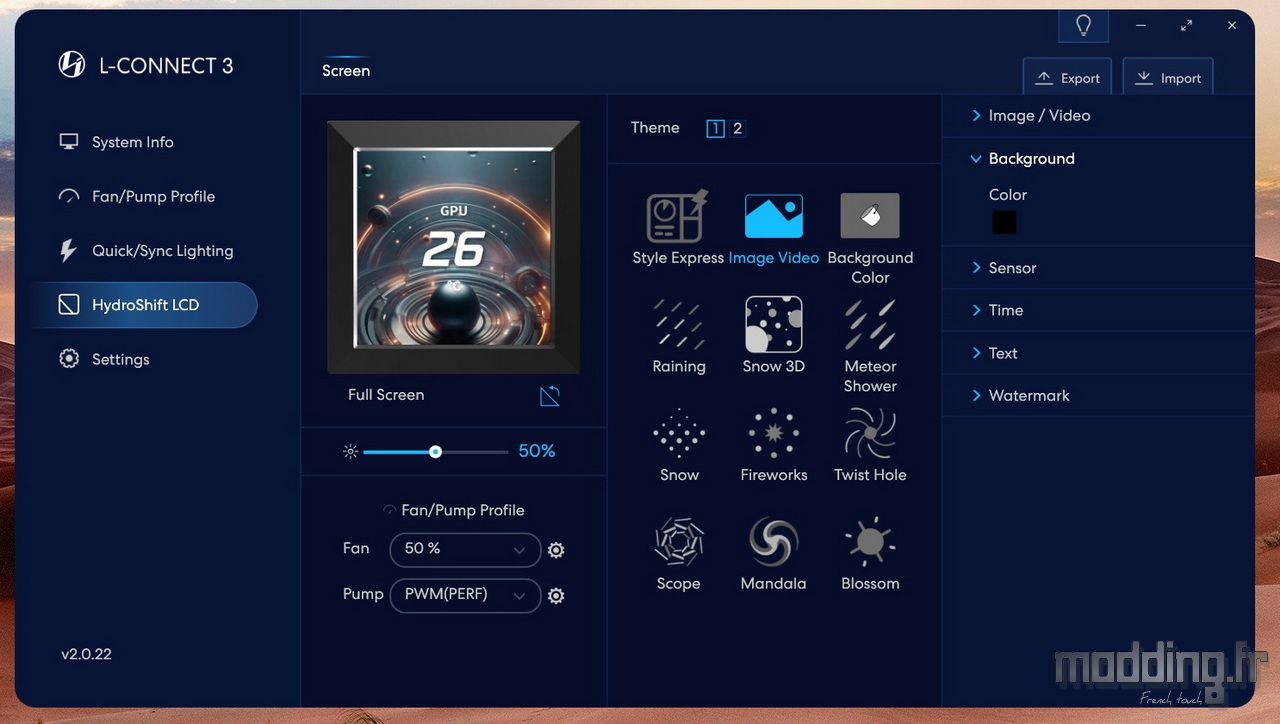Click the LCD screen preview thumbnail
1280x724 pixels.
tap(454, 247)
